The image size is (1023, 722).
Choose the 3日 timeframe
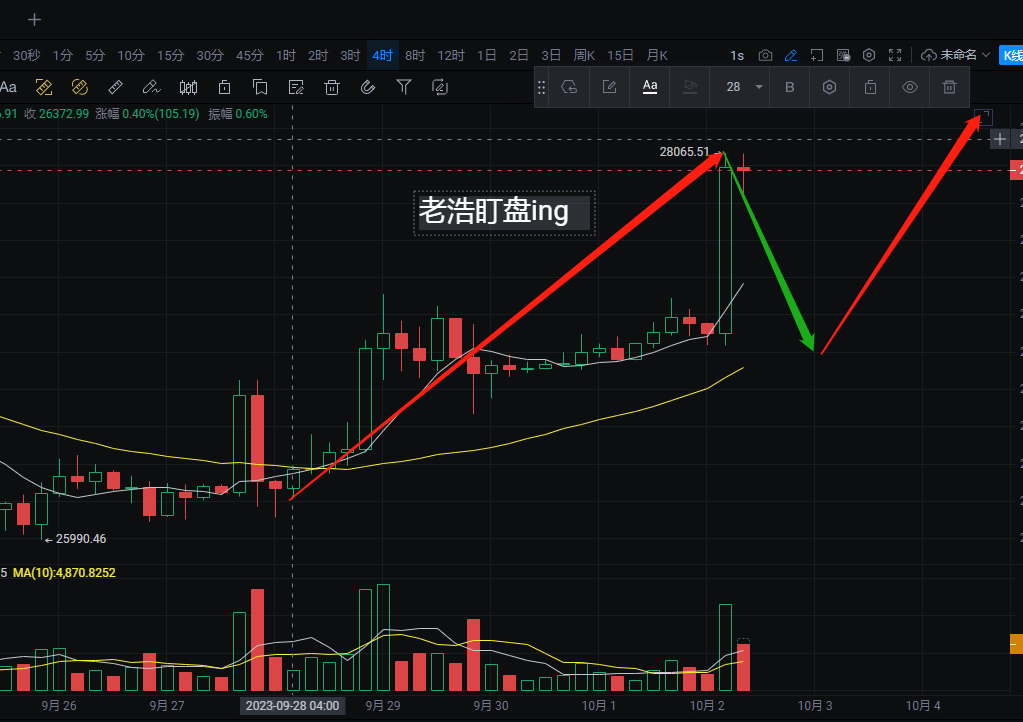(x=551, y=55)
